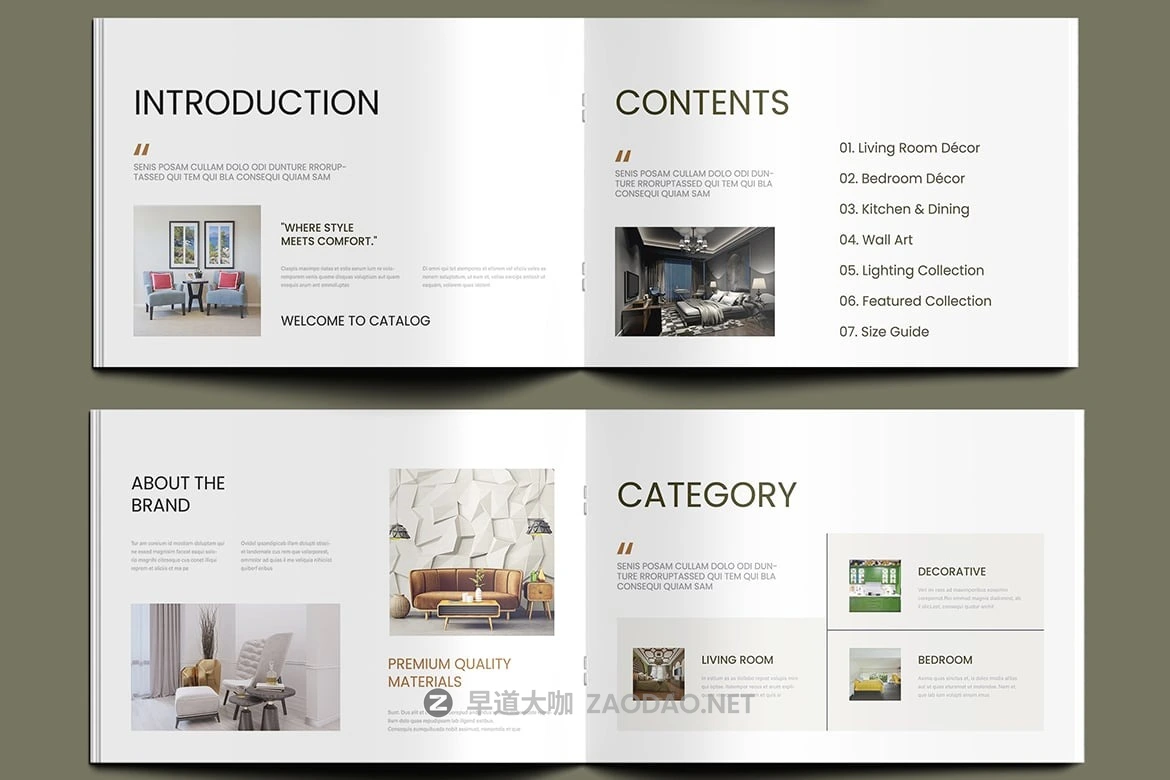
Task: Select the Bedroom category yellow bed thumbnail
Action: (874, 673)
